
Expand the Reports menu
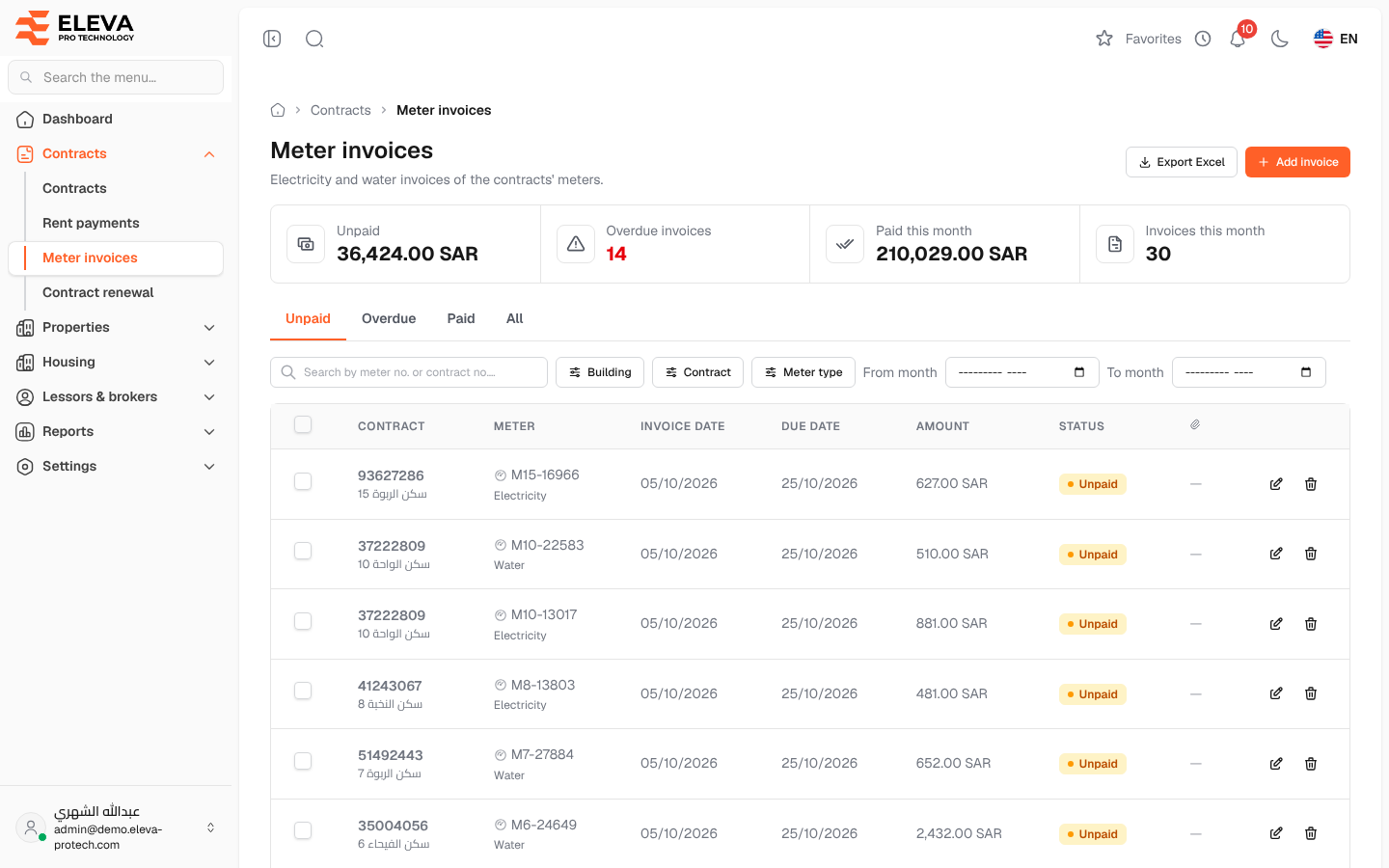[116, 432]
